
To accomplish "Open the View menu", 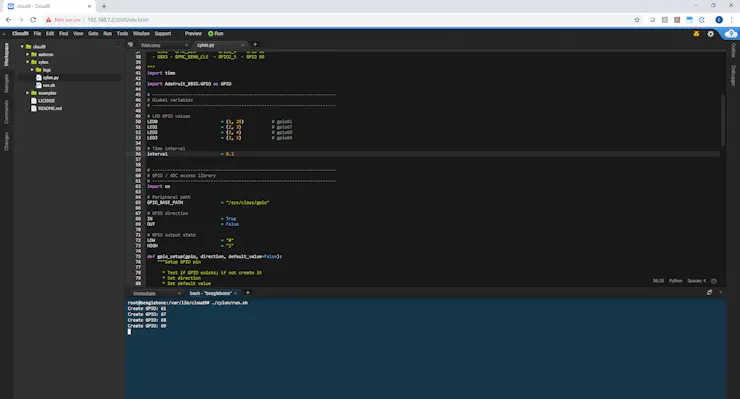I will point(78,34).
